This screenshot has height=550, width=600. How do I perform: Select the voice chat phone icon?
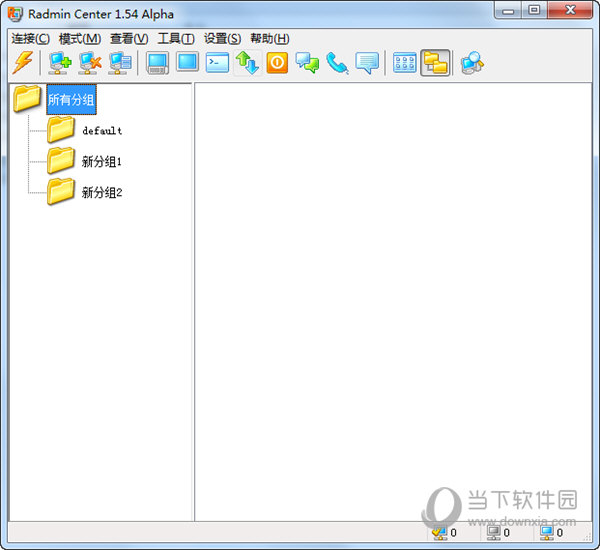[337, 63]
